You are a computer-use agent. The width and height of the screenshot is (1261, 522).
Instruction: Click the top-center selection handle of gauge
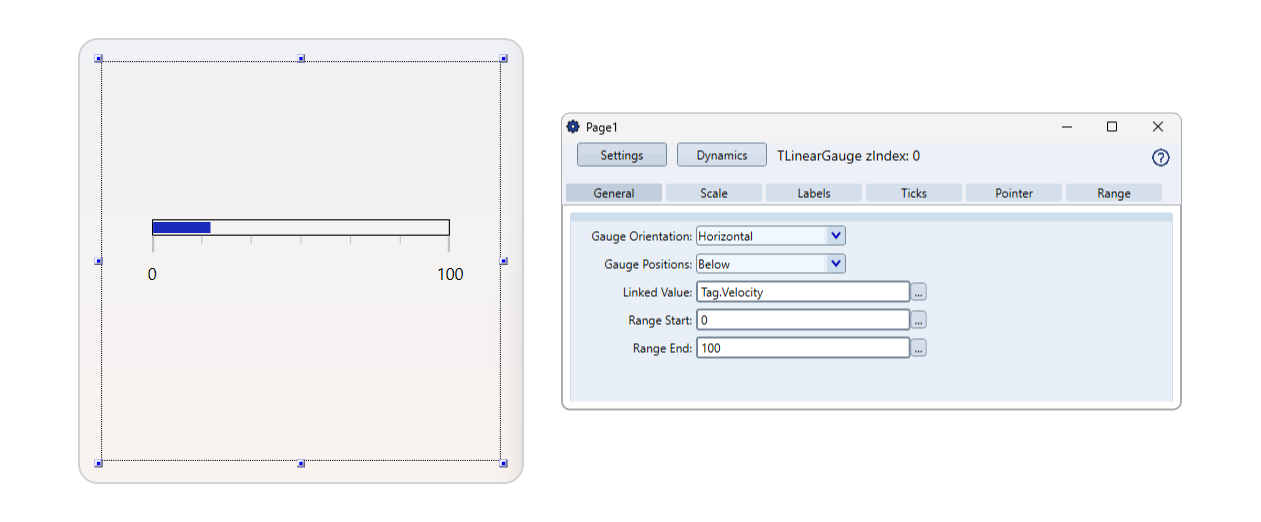pos(301,59)
